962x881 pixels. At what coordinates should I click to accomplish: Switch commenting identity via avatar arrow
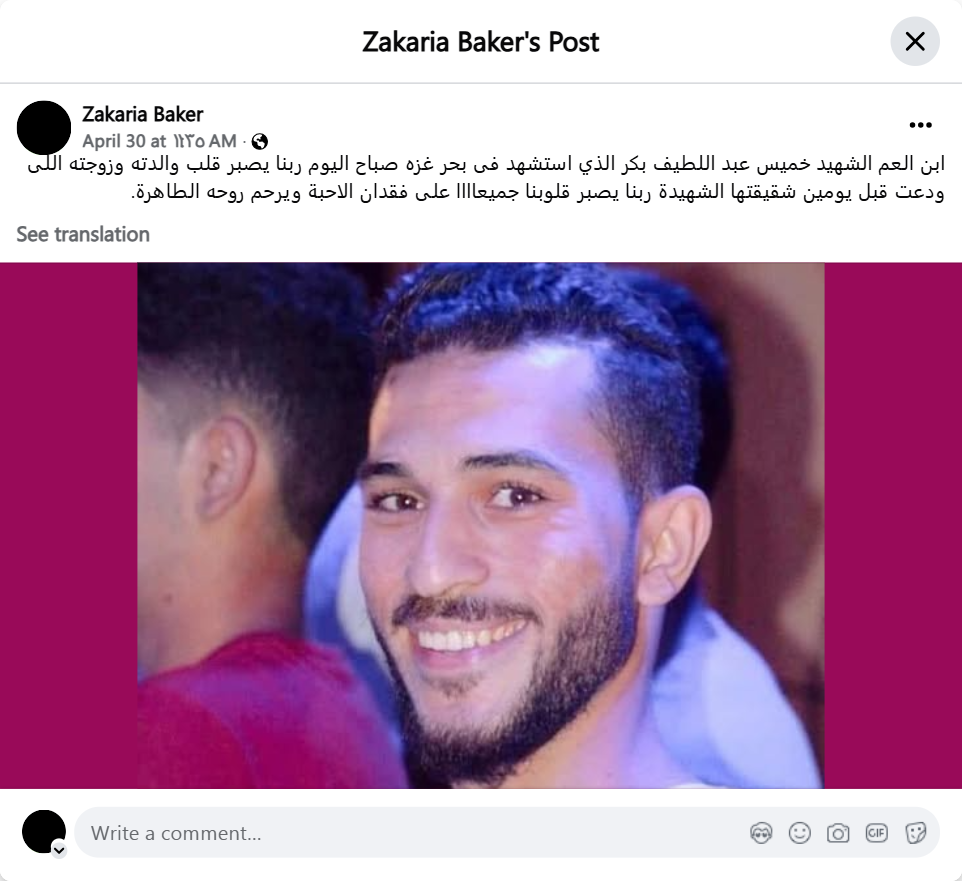click(59, 850)
